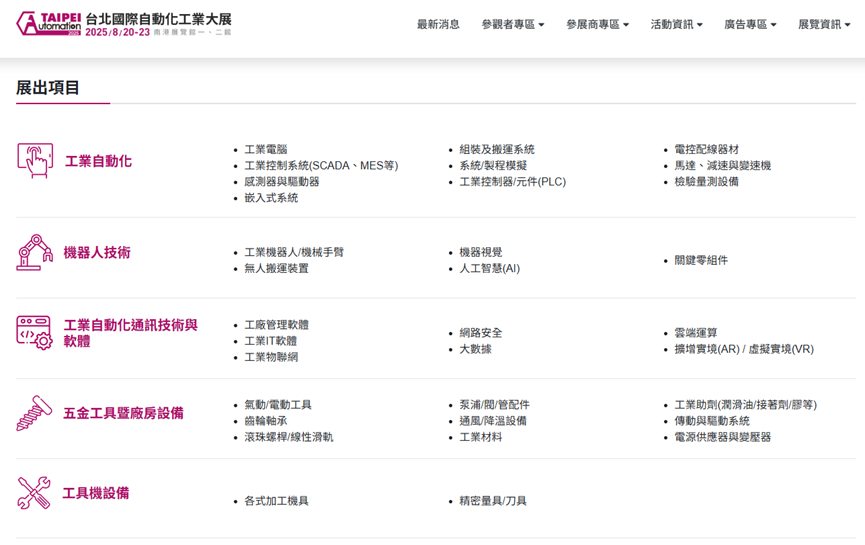Click the 工具機設備 heading
Screen dimensions: 865x545
[96, 493]
